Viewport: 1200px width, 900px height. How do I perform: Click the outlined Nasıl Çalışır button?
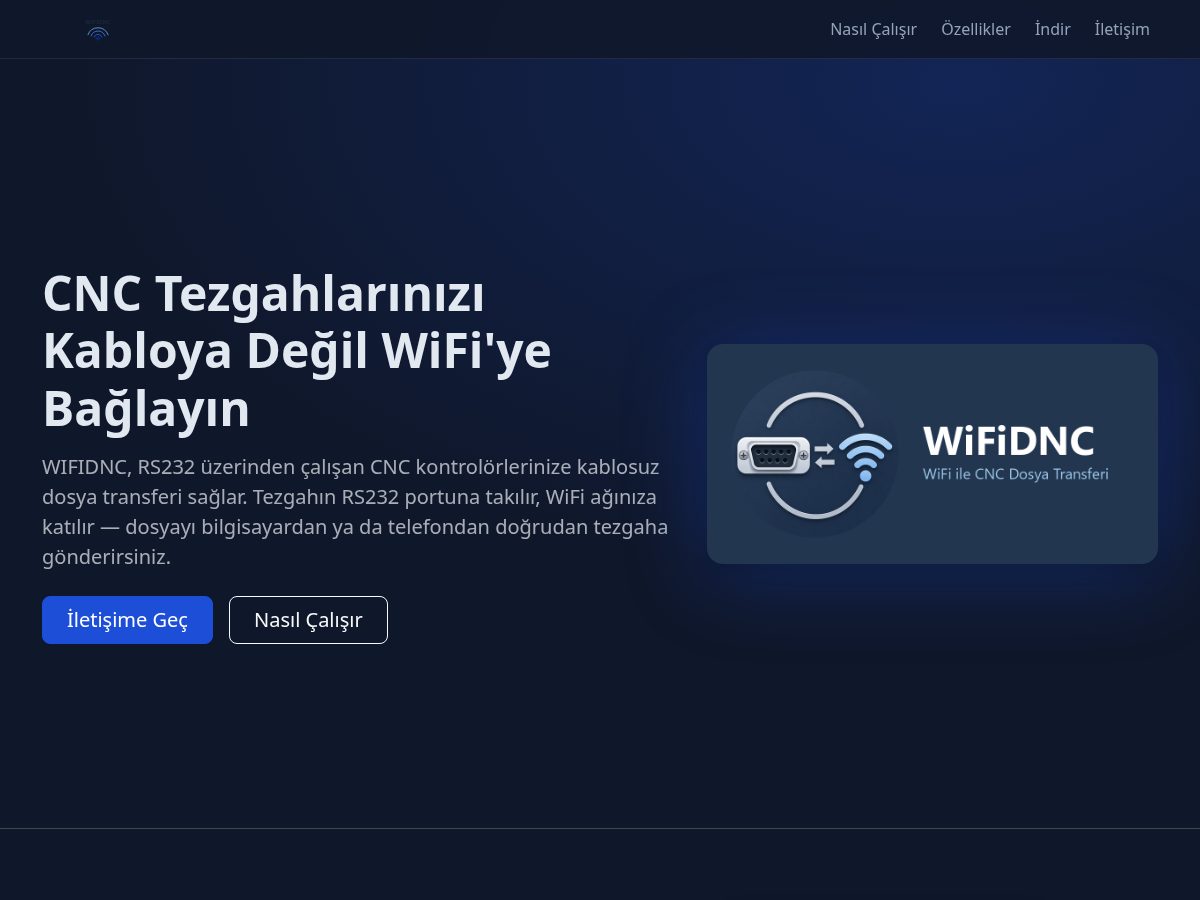click(308, 620)
